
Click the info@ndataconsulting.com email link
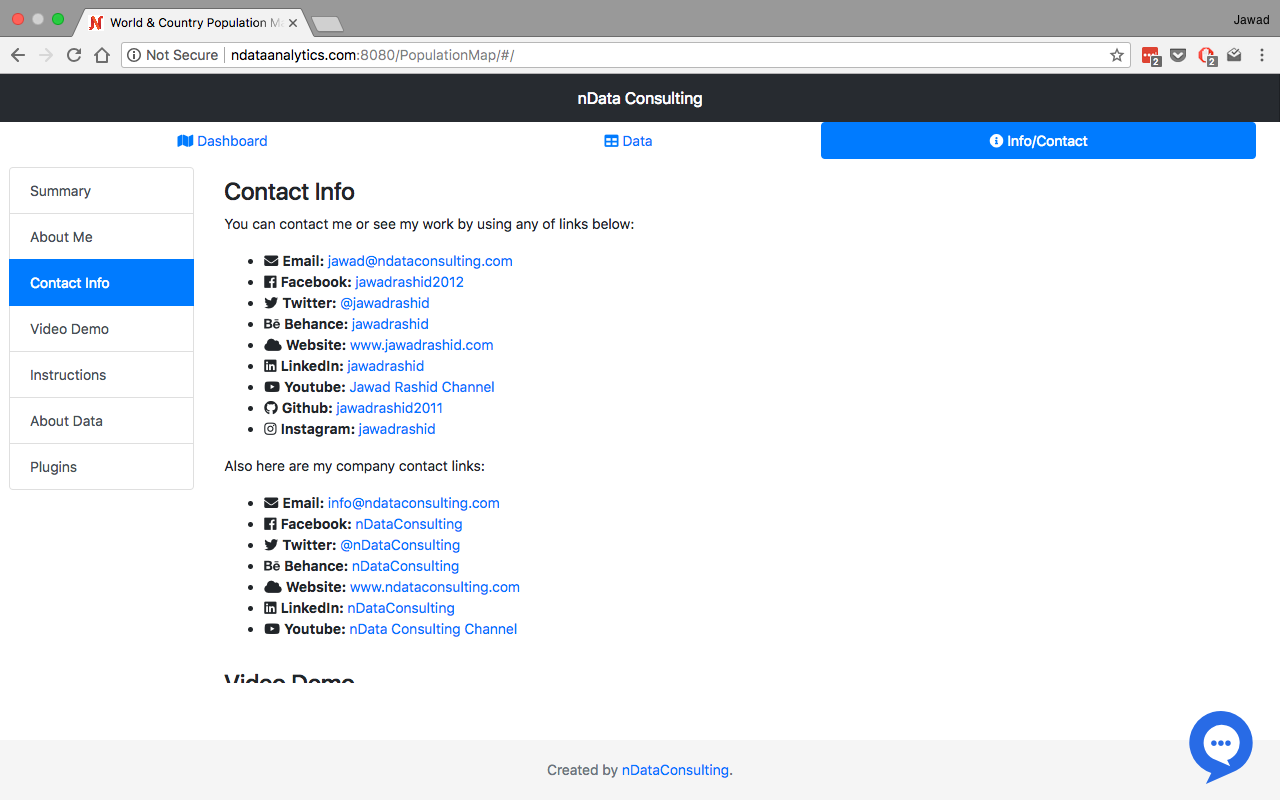coord(414,503)
